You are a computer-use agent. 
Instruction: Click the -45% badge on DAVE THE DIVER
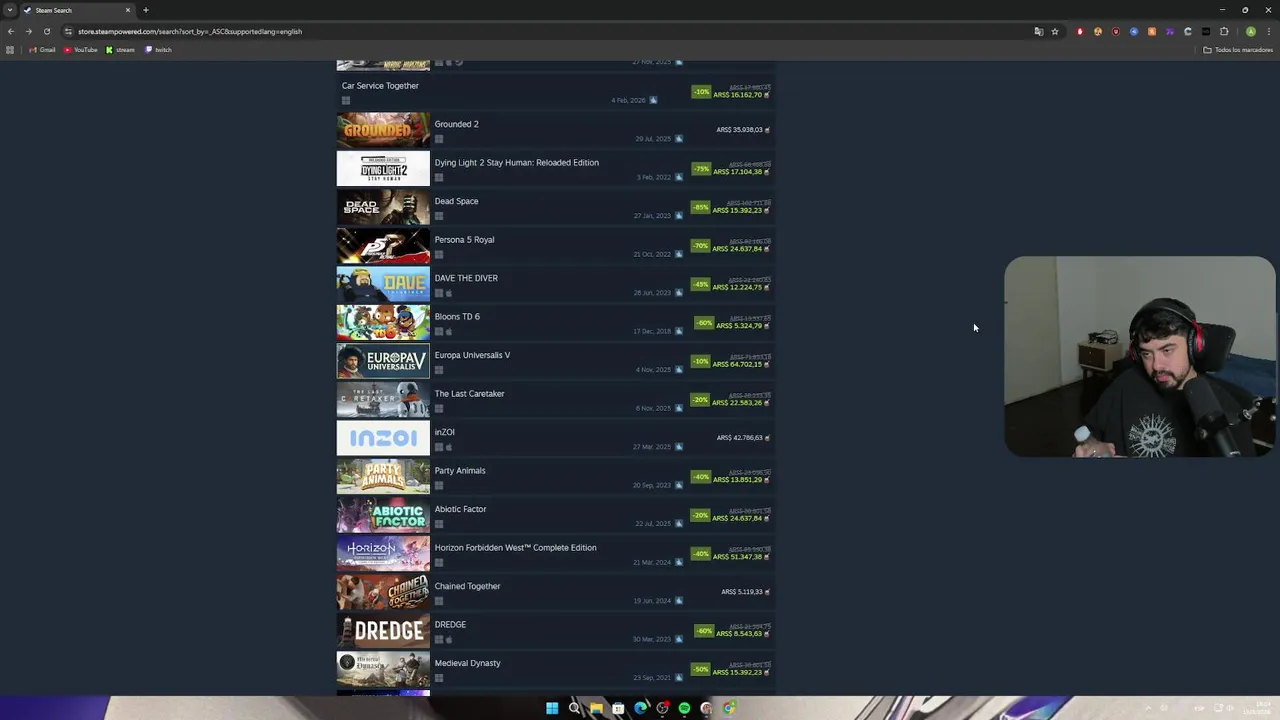pos(701,285)
